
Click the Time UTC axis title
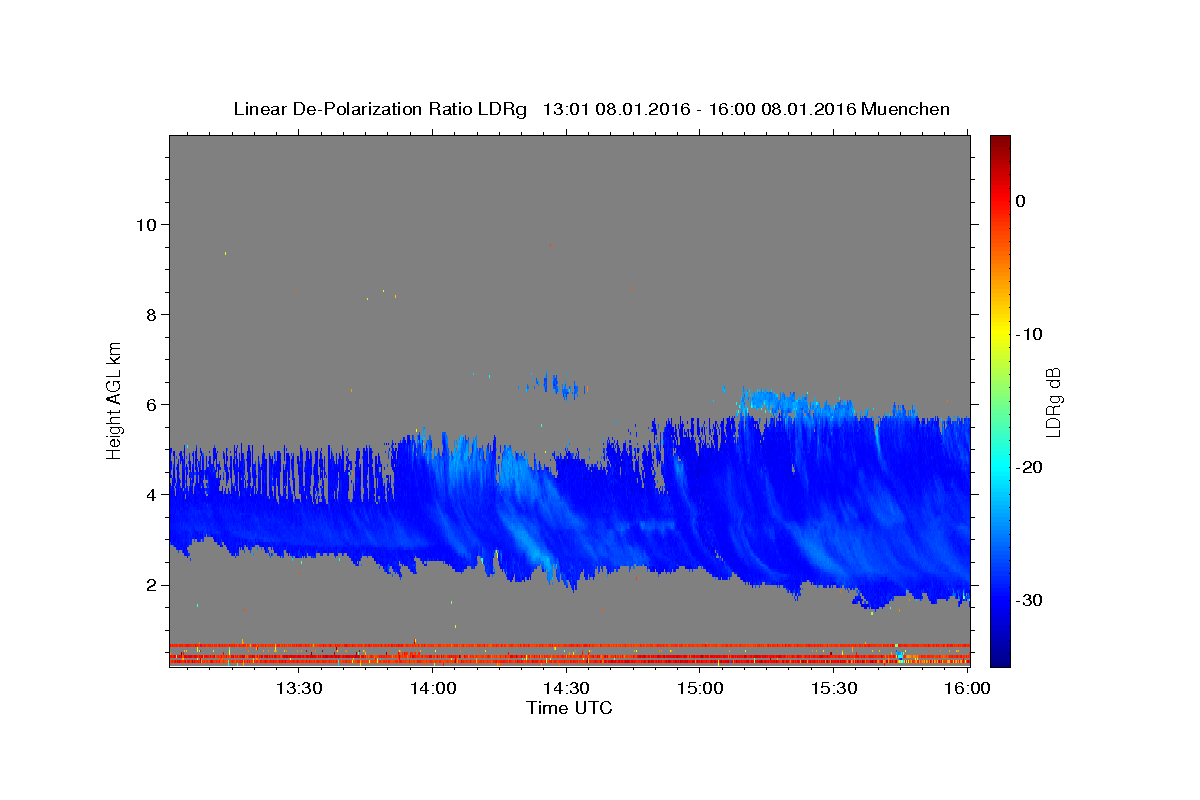pos(569,708)
